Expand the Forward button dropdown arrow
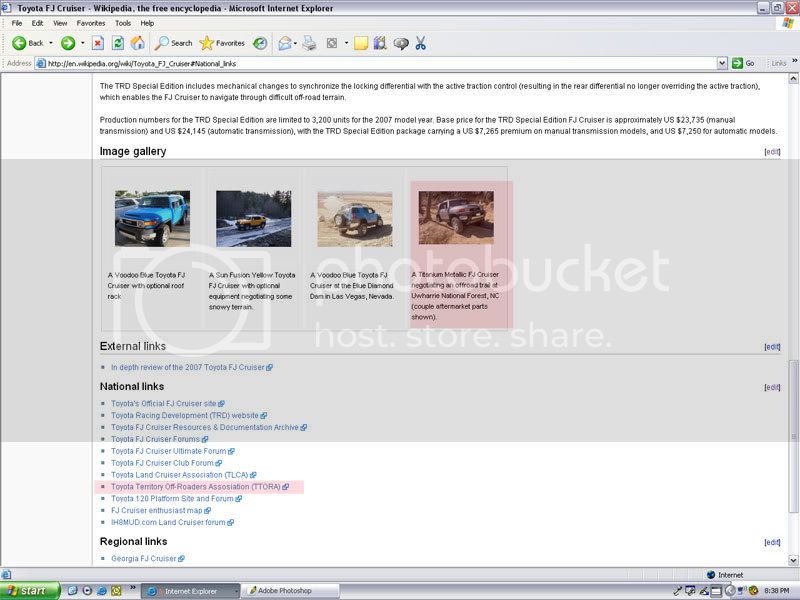The image size is (800, 600). 82,43
